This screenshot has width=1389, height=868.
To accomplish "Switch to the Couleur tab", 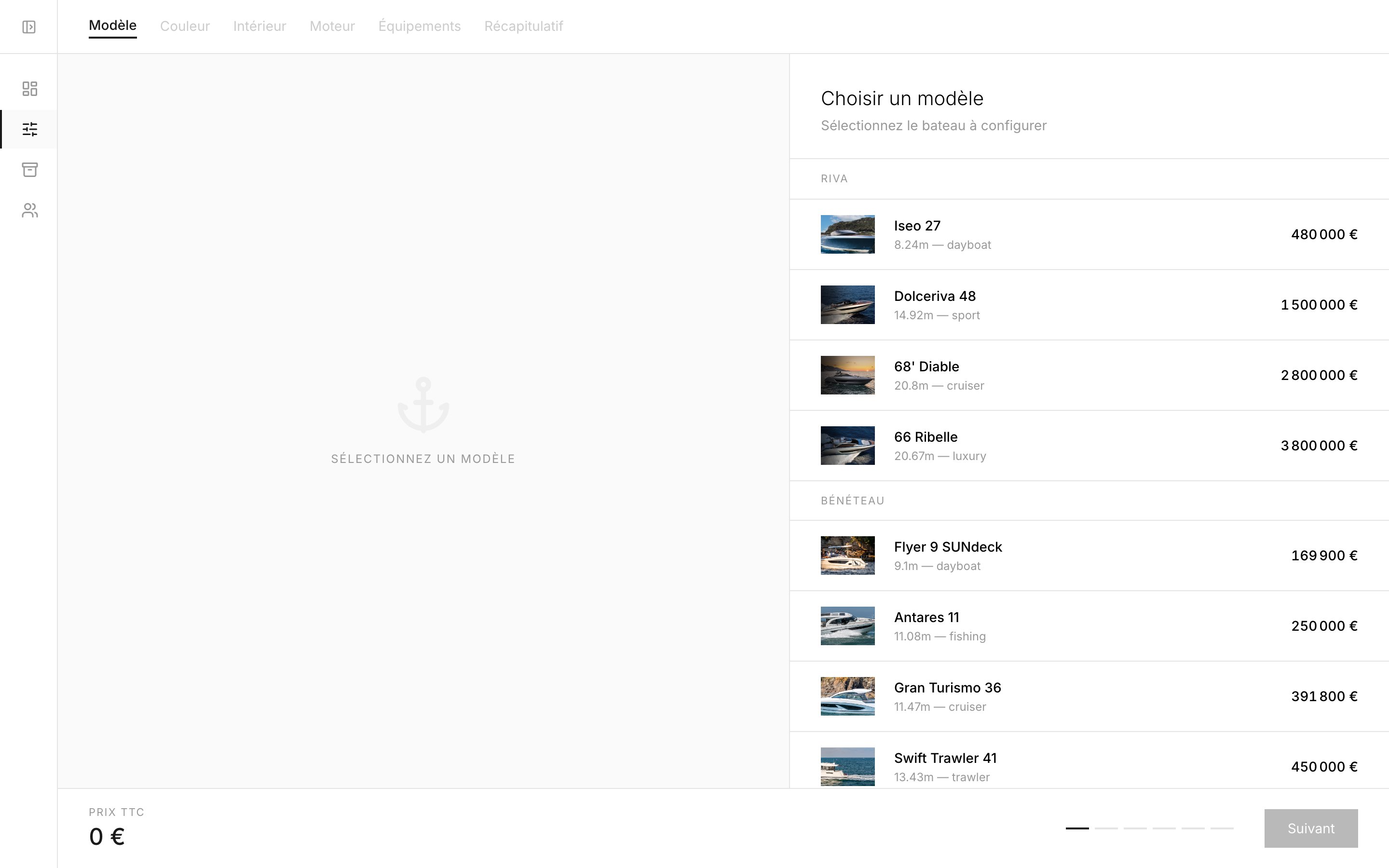I will (185, 27).
